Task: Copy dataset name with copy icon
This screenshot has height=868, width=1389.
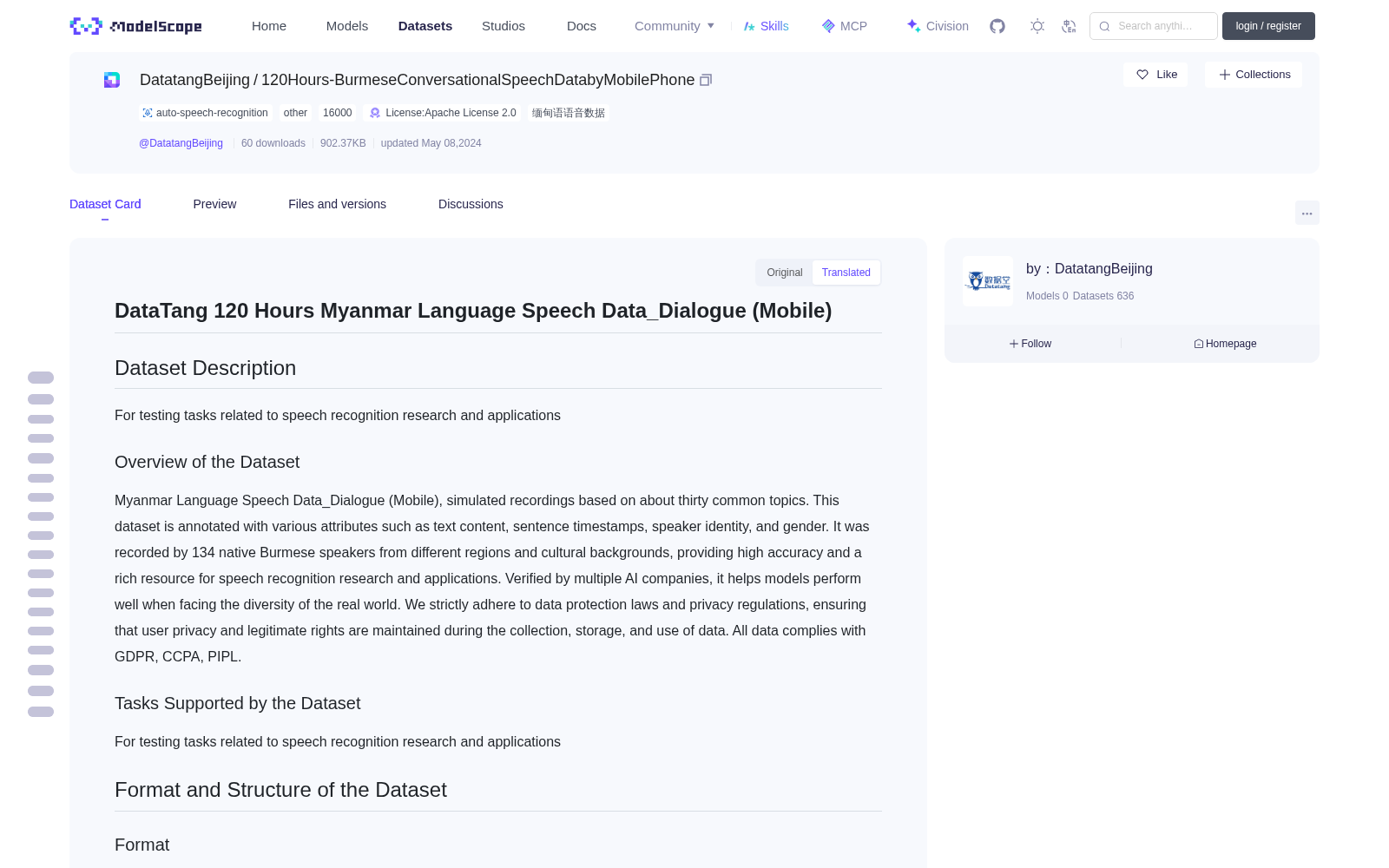Action: [706, 80]
